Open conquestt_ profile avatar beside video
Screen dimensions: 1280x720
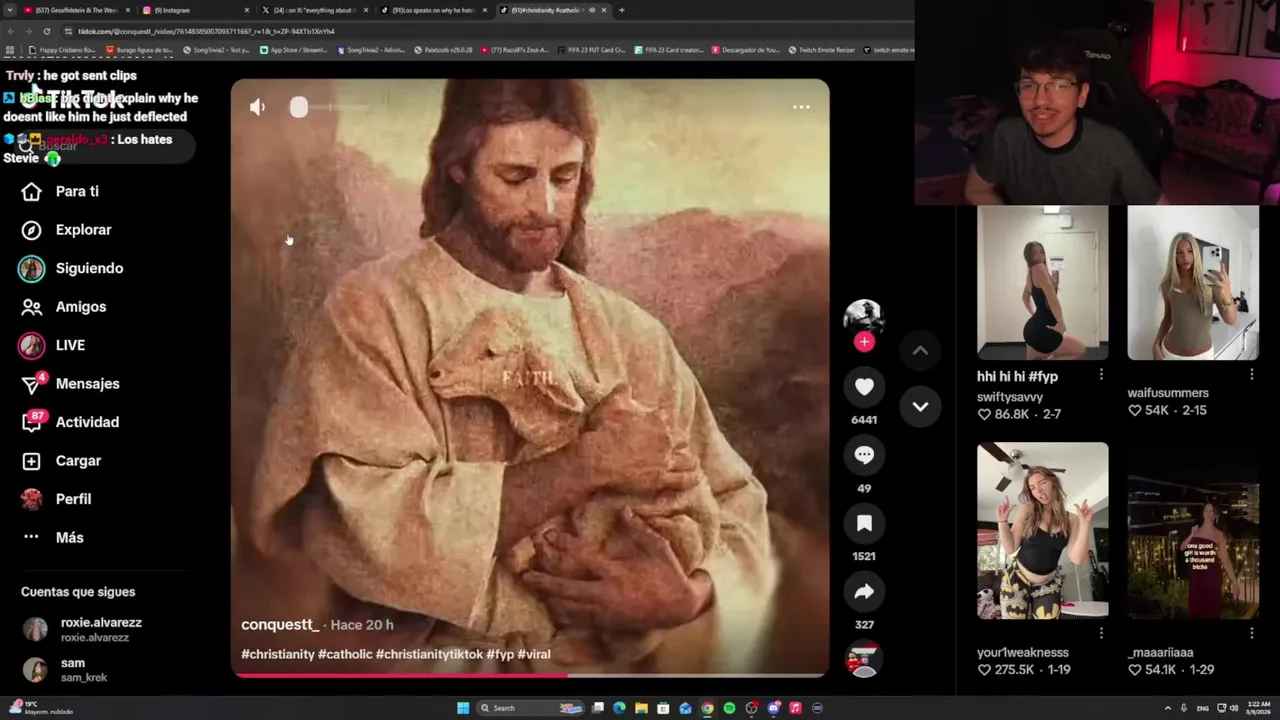864,316
